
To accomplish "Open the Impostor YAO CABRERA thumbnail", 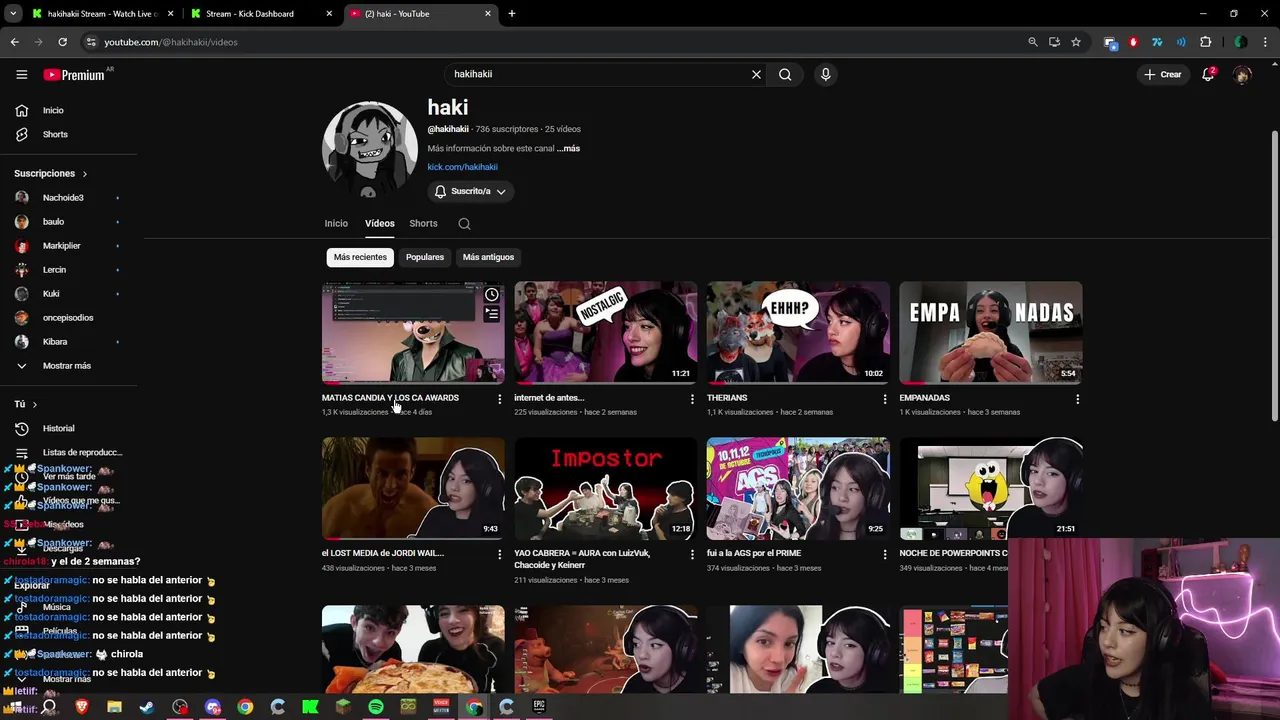I will [x=605, y=488].
